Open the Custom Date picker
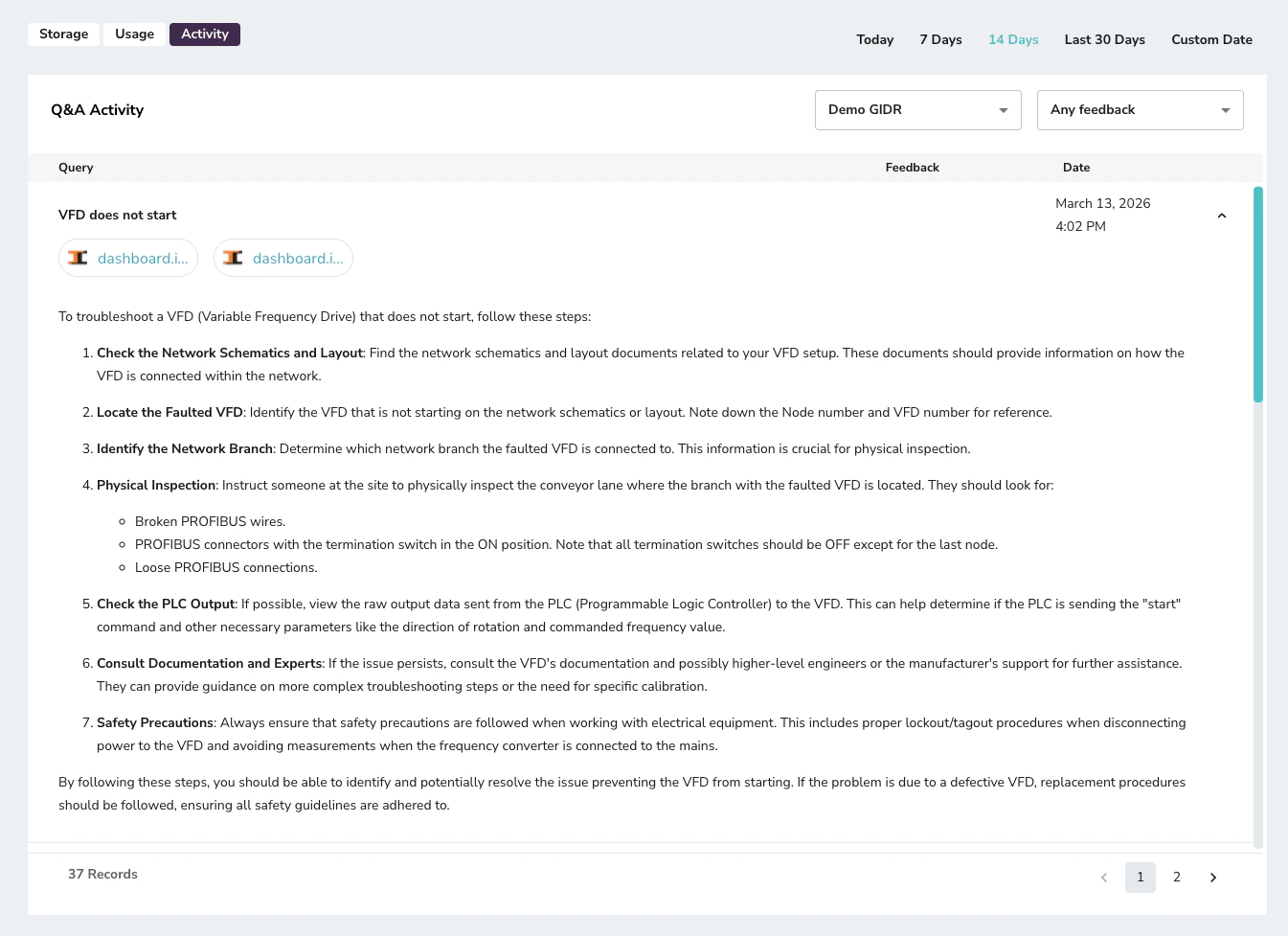Screen dimensions: 1288x936 click(1211, 40)
